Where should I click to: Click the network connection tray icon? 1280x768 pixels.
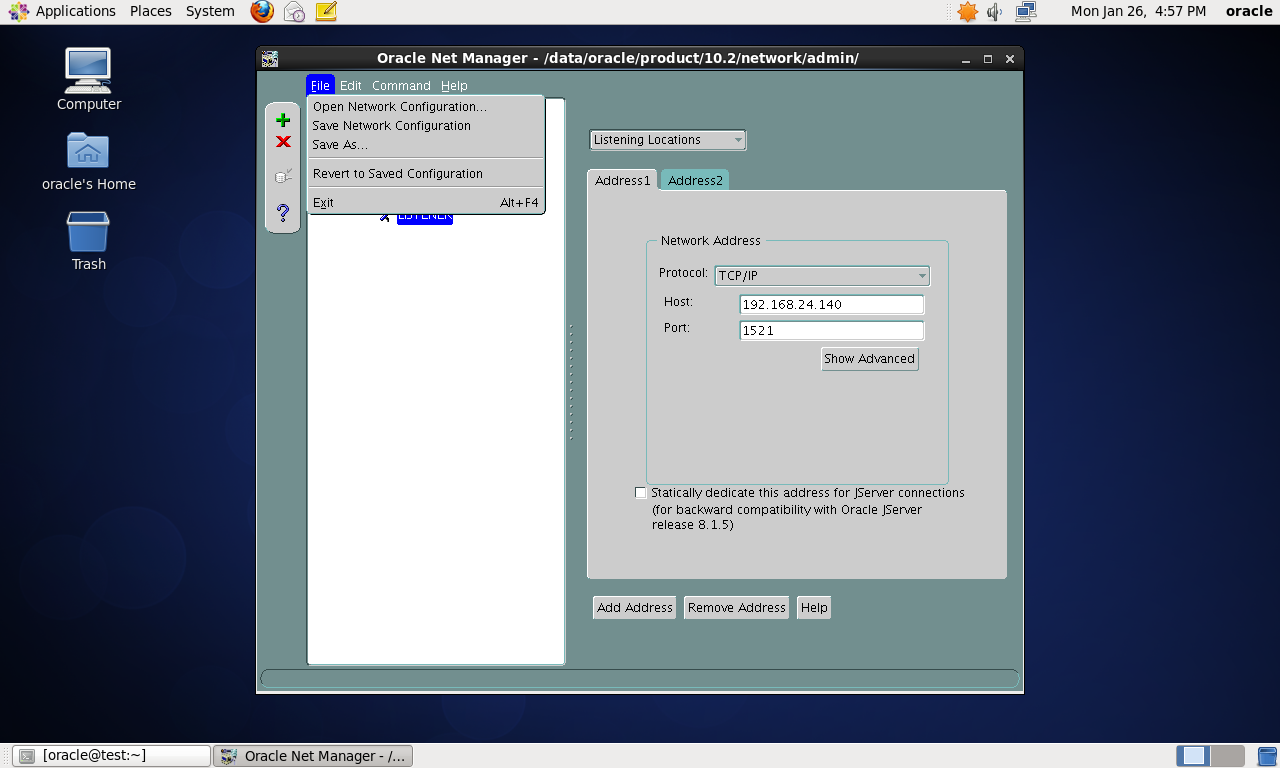point(1025,11)
